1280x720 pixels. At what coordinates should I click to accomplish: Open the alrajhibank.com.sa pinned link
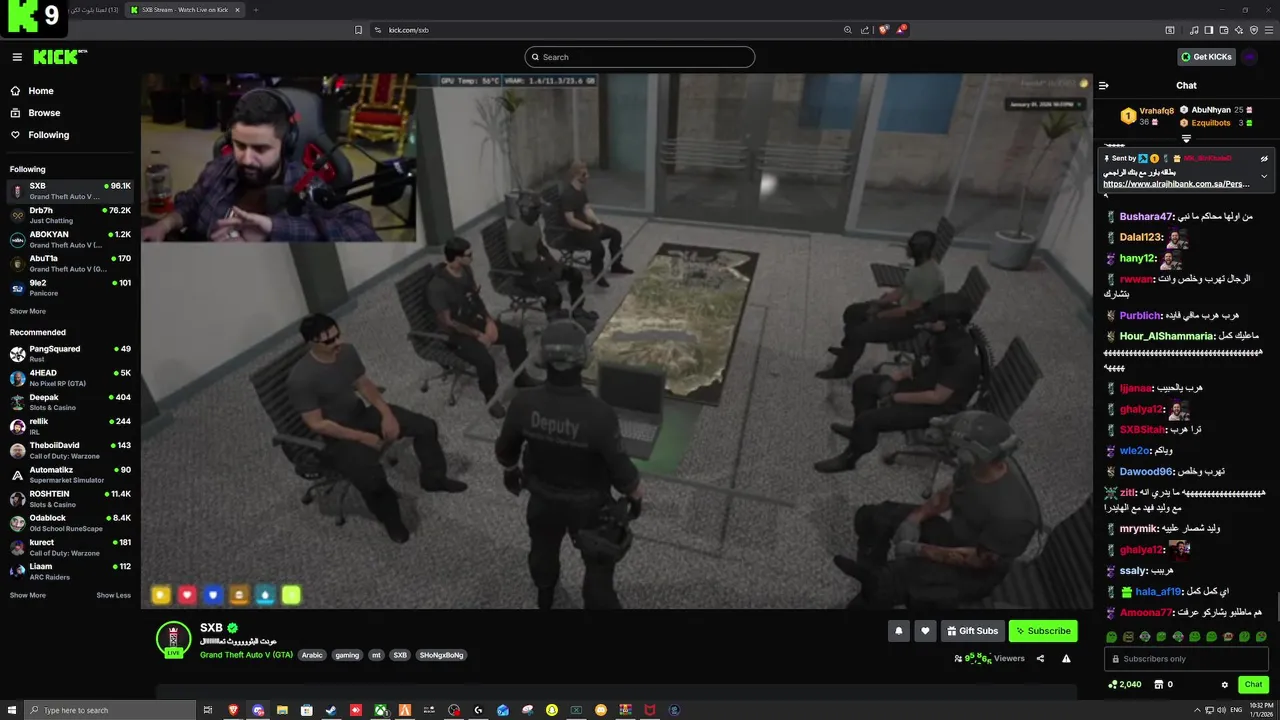click(x=1176, y=184)
